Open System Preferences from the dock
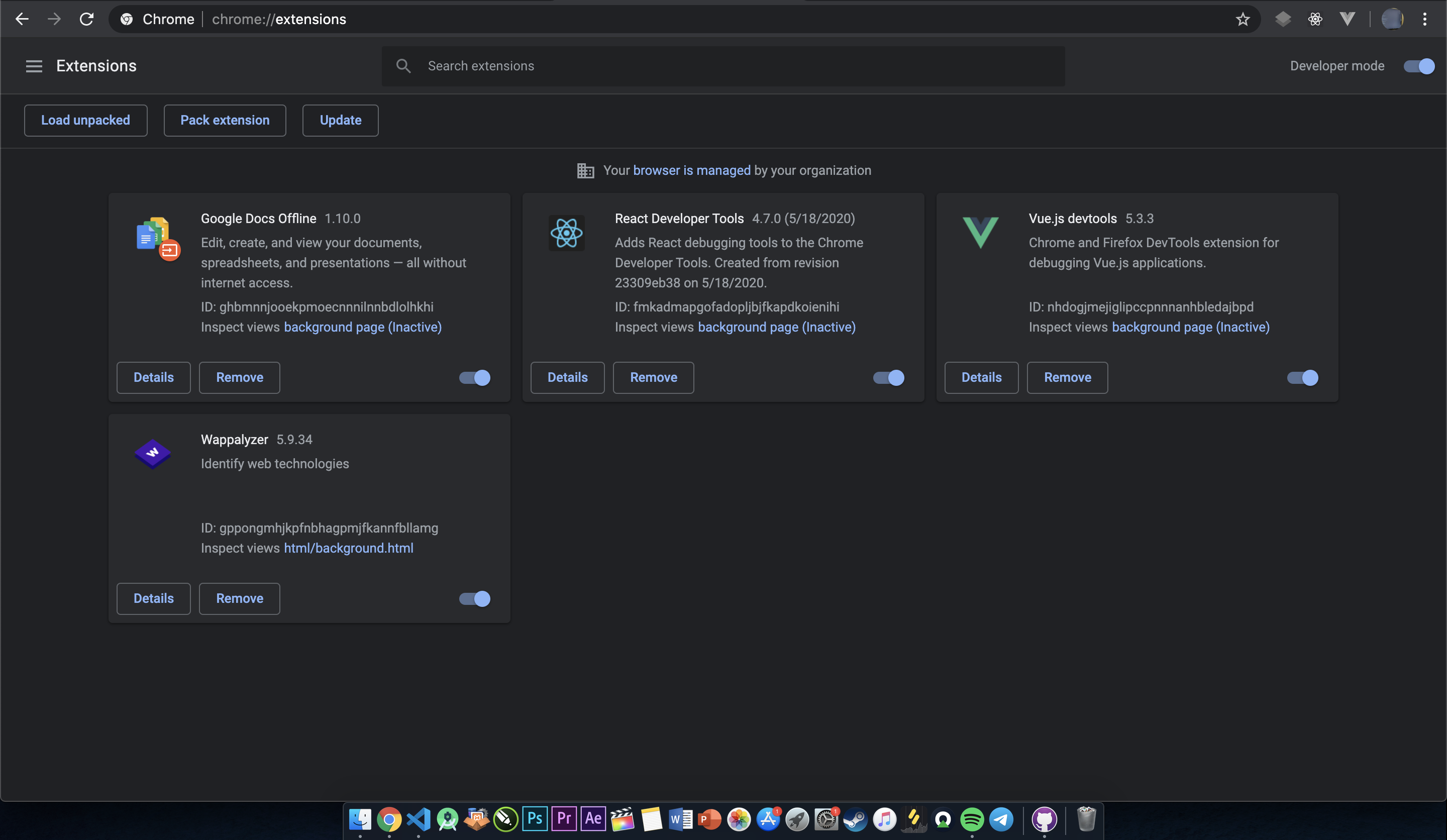This screenshot has width=1447, height=840. pyautogui.click(x=826, y=819)
